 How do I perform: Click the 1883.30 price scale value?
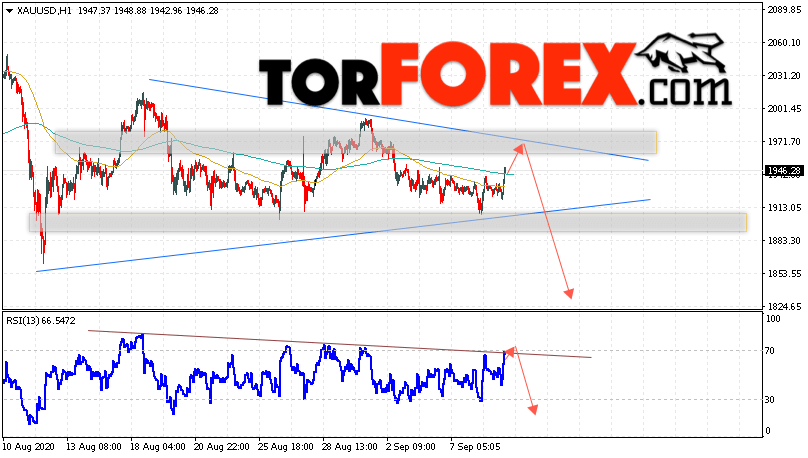pos(784,241)
